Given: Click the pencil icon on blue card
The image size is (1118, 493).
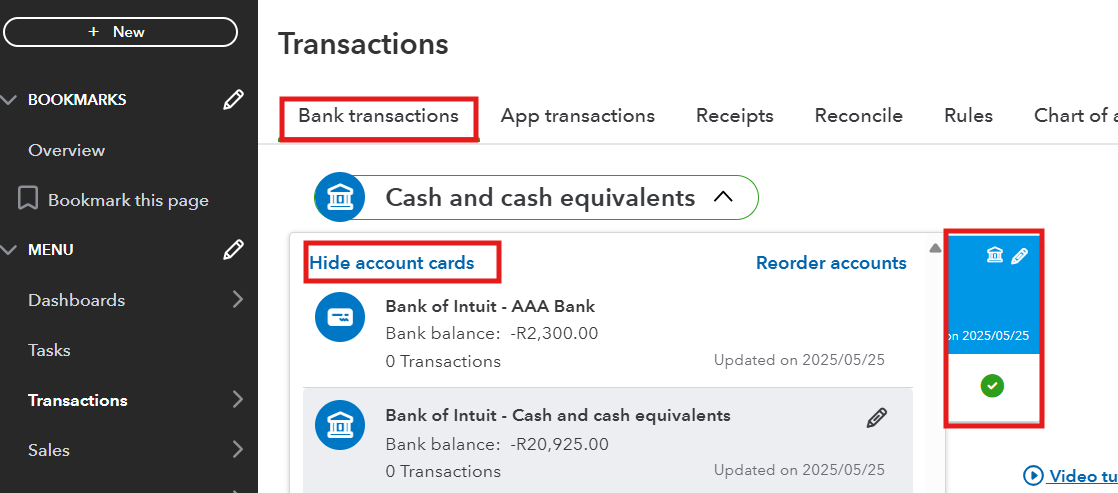Looking at the screenshot, I should coord(1019,256).
